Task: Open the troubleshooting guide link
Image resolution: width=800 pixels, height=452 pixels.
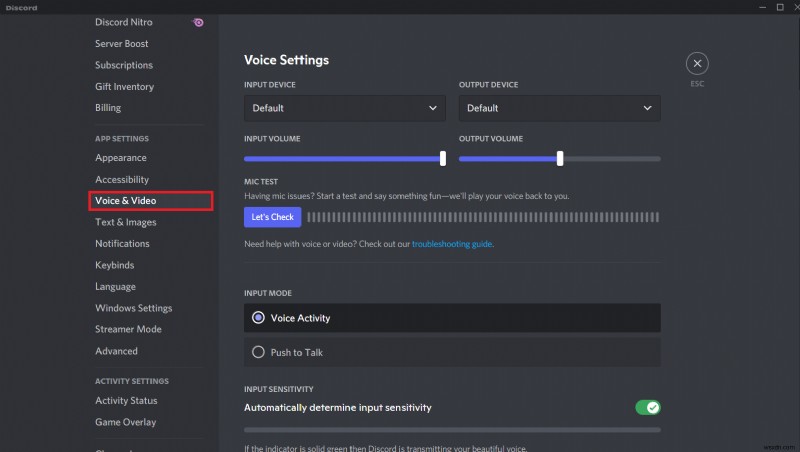Action: coord(452,243)
